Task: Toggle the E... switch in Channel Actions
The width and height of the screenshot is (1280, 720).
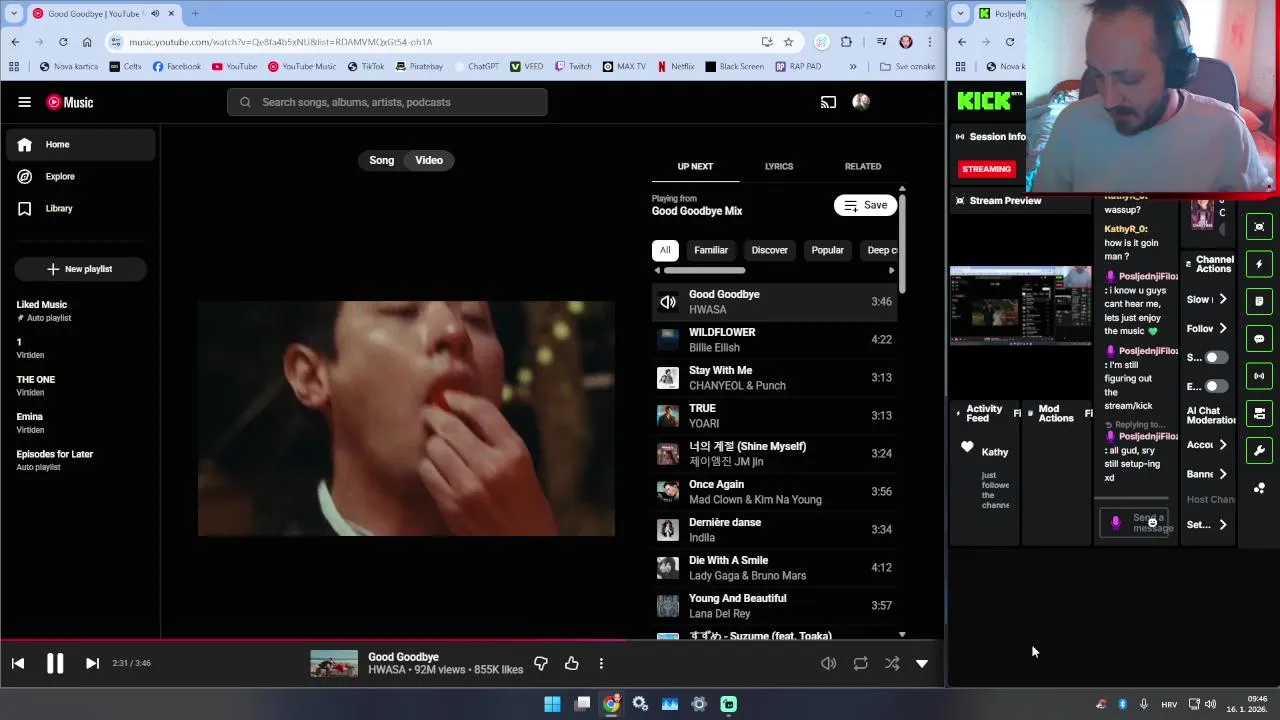Action: pyautogui.click(x=1215, y=386)
